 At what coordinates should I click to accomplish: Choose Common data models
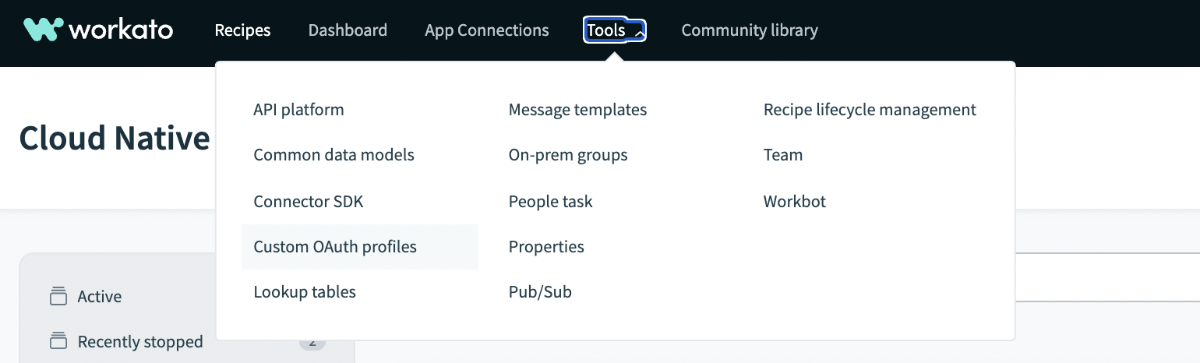[334, 155]
